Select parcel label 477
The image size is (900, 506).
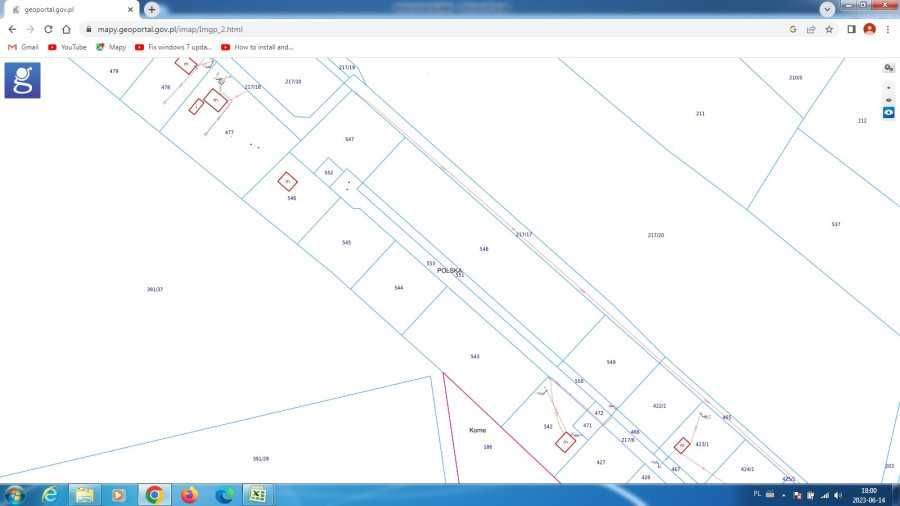[x=229, y=132]
